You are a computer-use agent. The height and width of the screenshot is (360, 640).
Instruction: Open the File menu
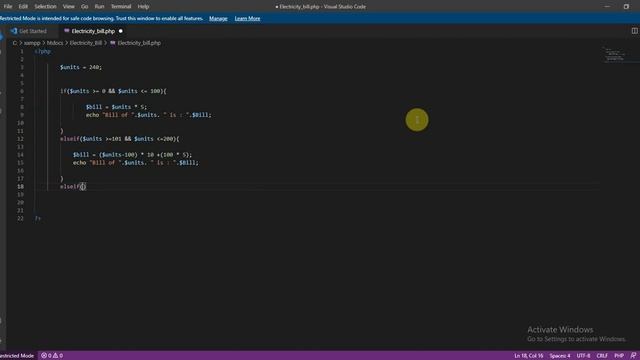pos(8,7)
